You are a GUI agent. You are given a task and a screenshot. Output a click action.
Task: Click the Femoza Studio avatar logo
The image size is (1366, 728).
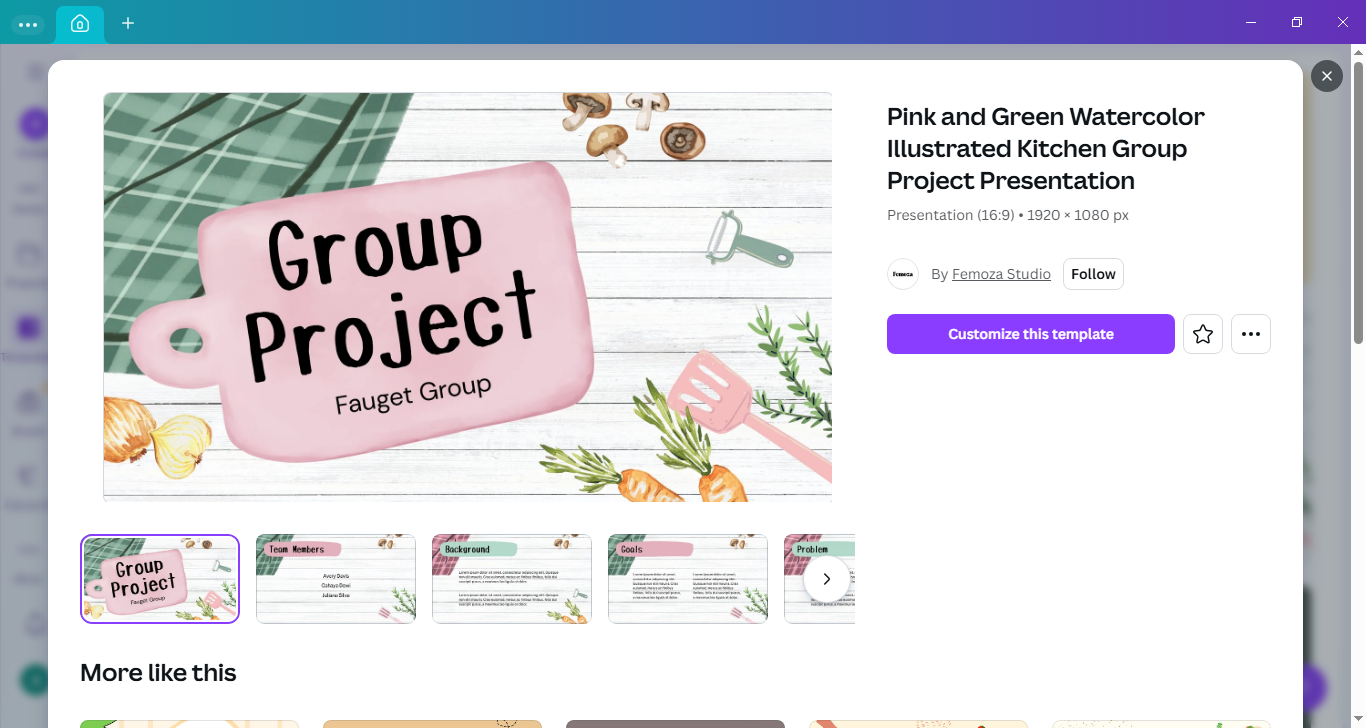(x=903, y=274)
